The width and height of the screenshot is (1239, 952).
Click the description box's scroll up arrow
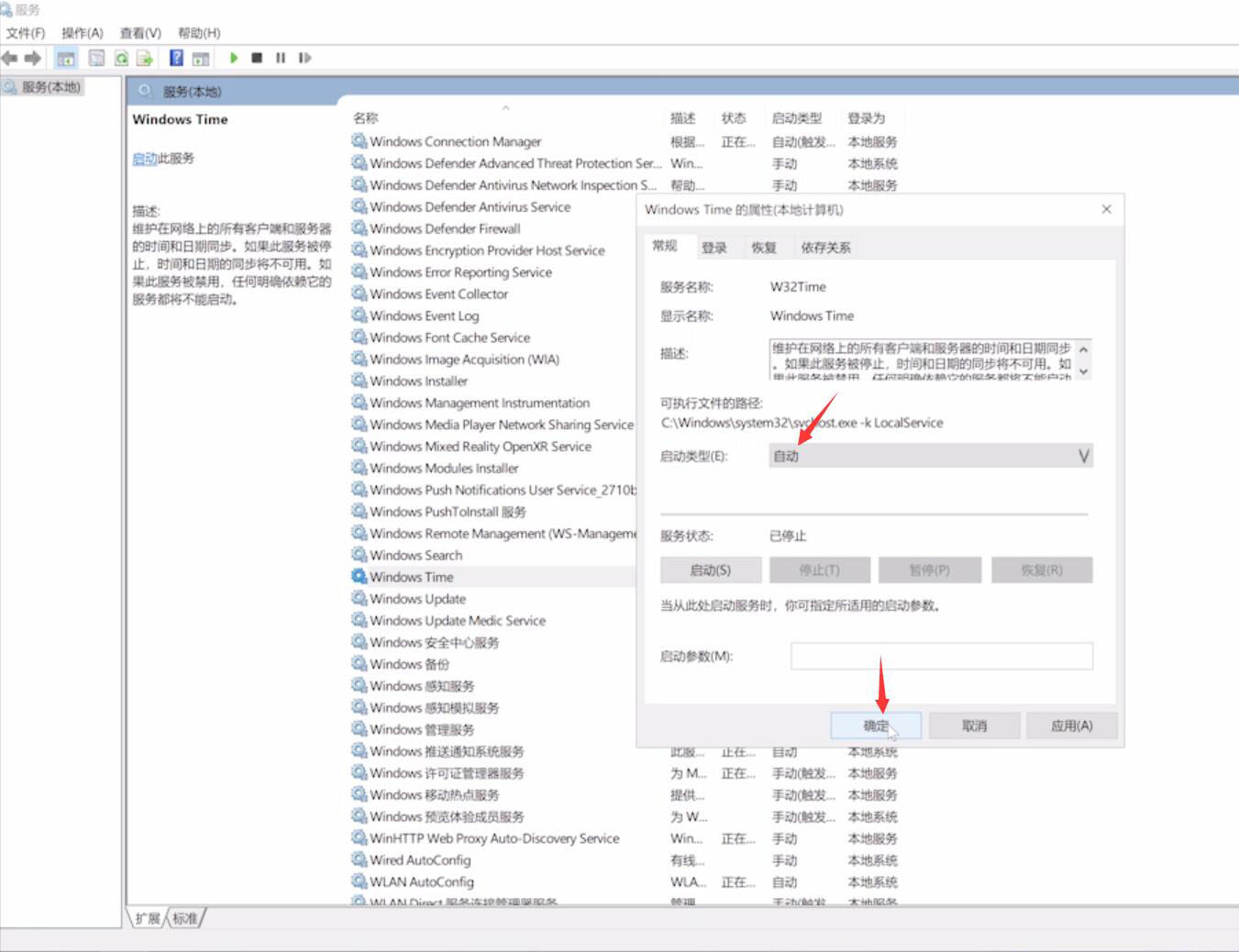pyautogui.click(x=1083, y=349)
